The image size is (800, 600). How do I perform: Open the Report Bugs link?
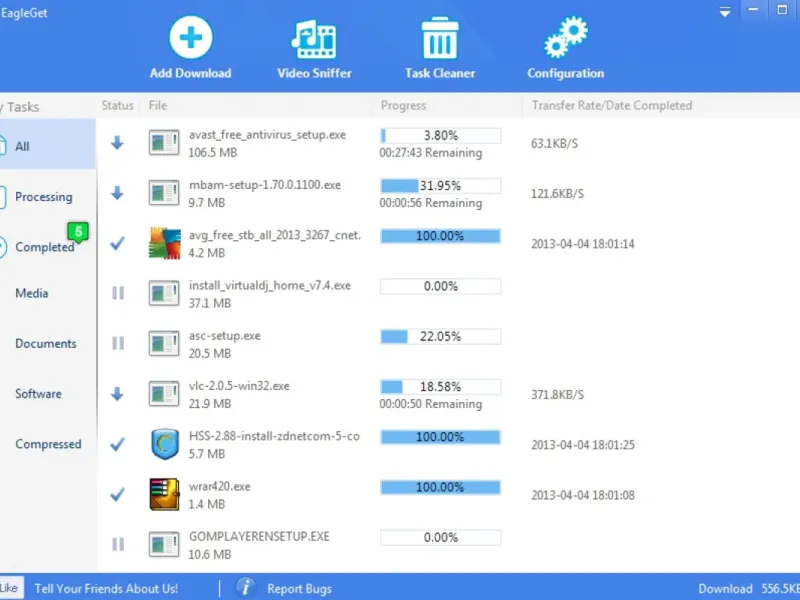click(x=299, y=589)
